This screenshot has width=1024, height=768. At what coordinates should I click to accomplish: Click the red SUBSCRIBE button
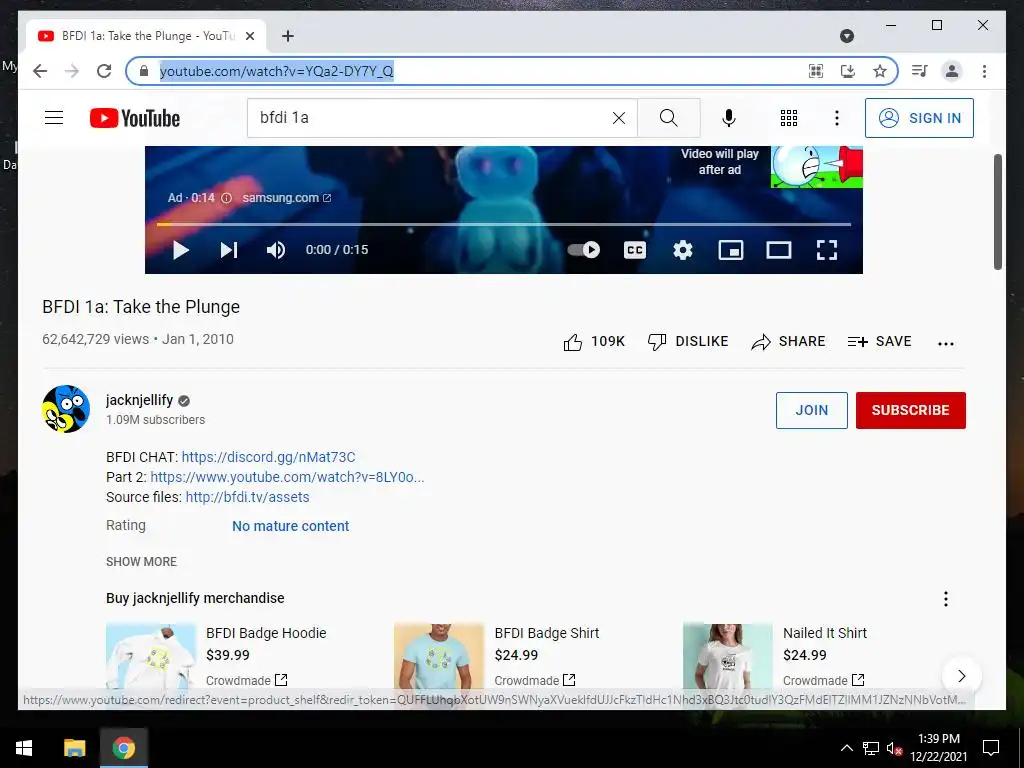click(910, 410)
